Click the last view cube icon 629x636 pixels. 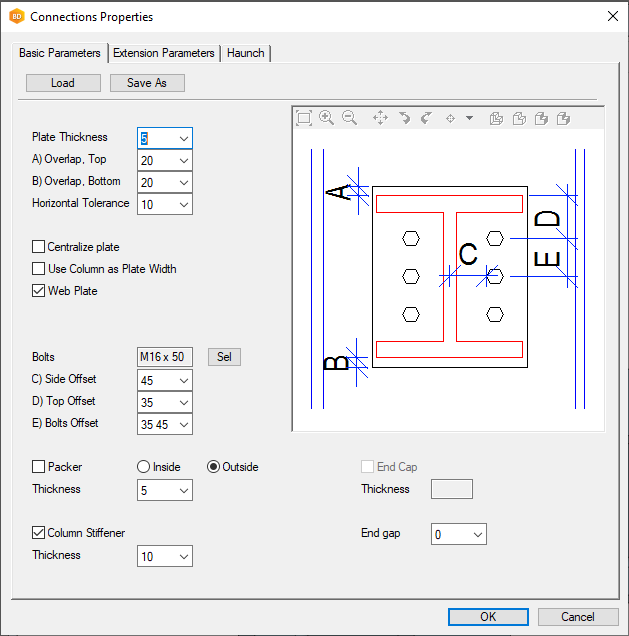[x=563, y=118]
